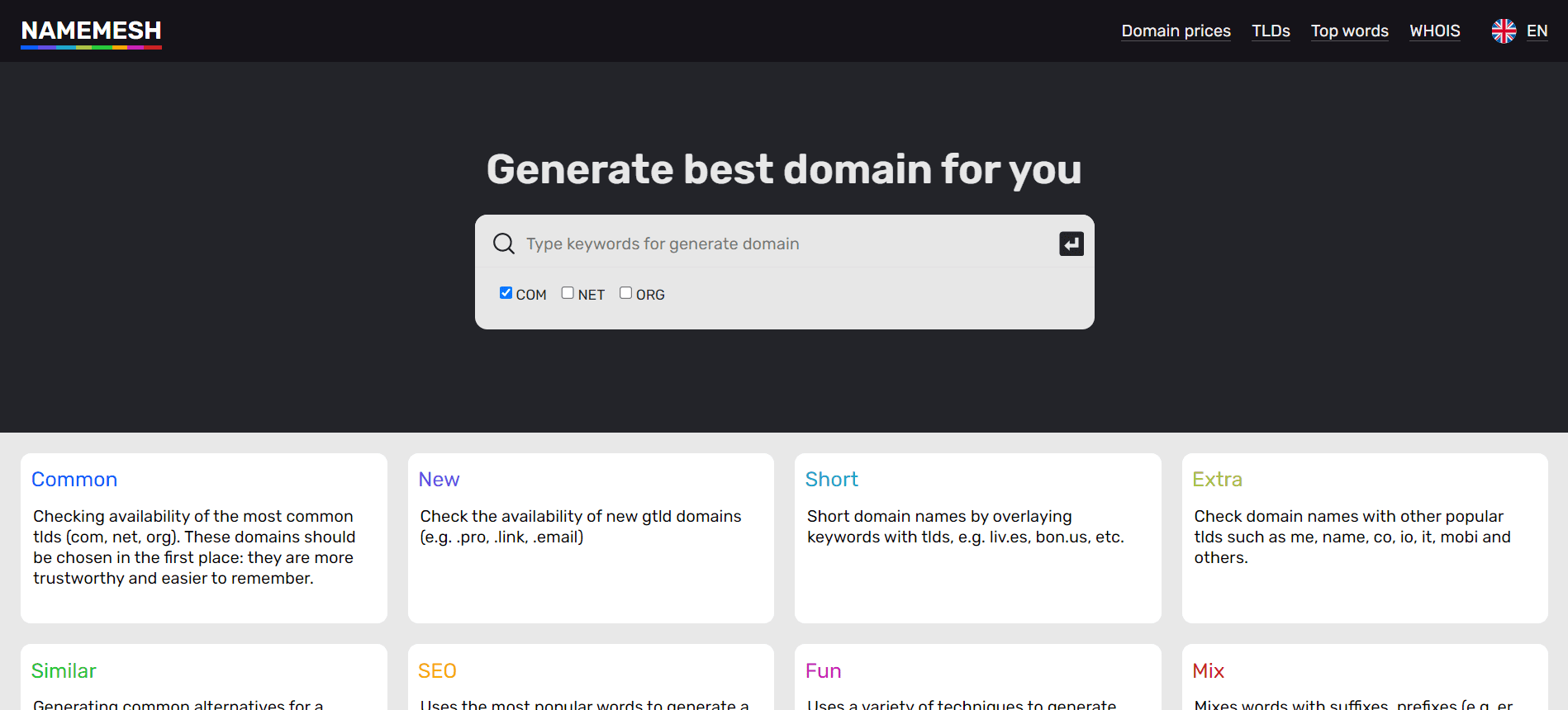Choose the Short category heading
This screenshot has height=710, width=1568.
pos(831,480)
